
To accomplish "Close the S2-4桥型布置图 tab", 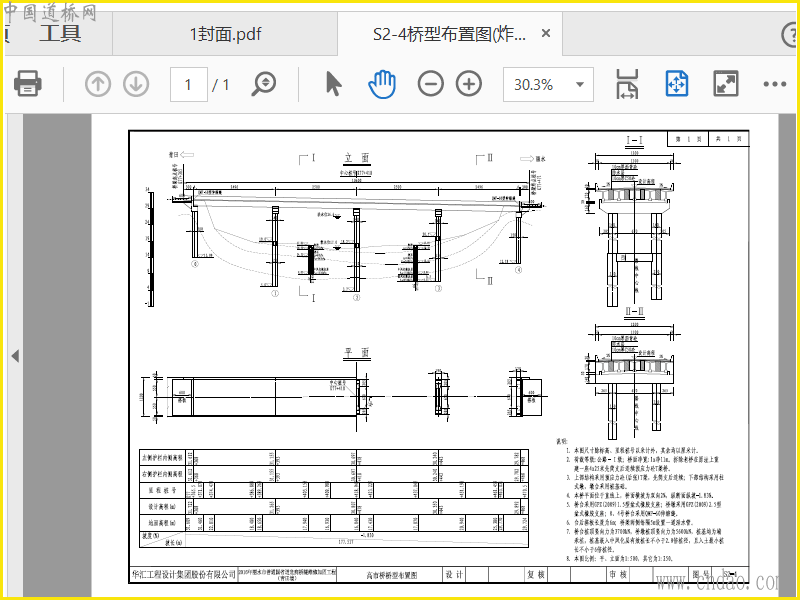I will pos(545,34).
